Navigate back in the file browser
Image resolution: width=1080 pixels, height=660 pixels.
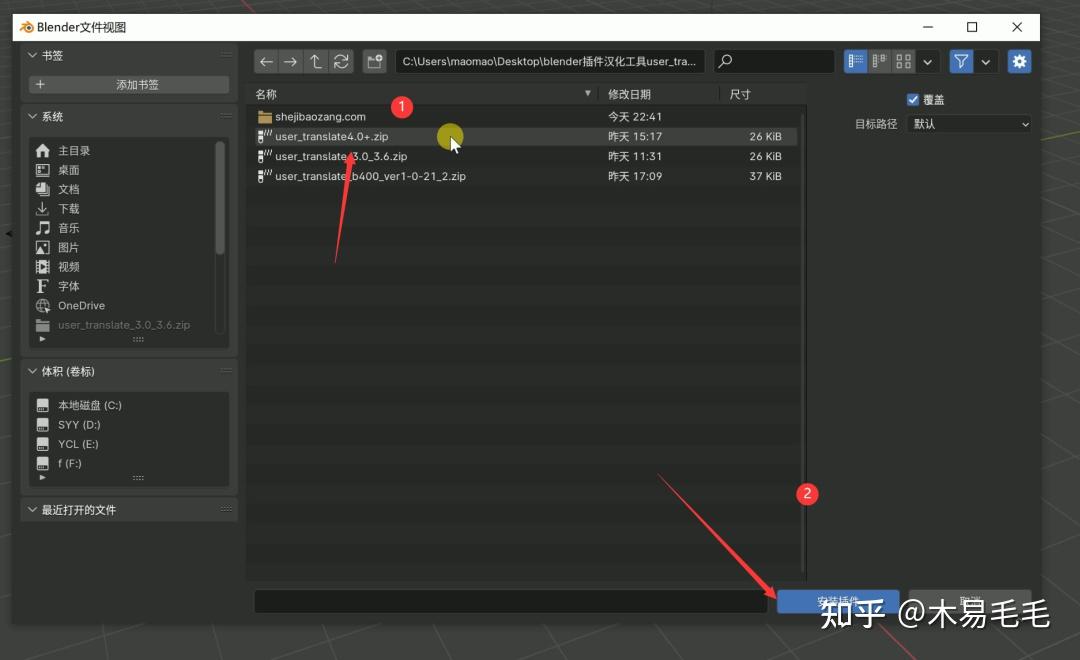(x=266, y=61)
